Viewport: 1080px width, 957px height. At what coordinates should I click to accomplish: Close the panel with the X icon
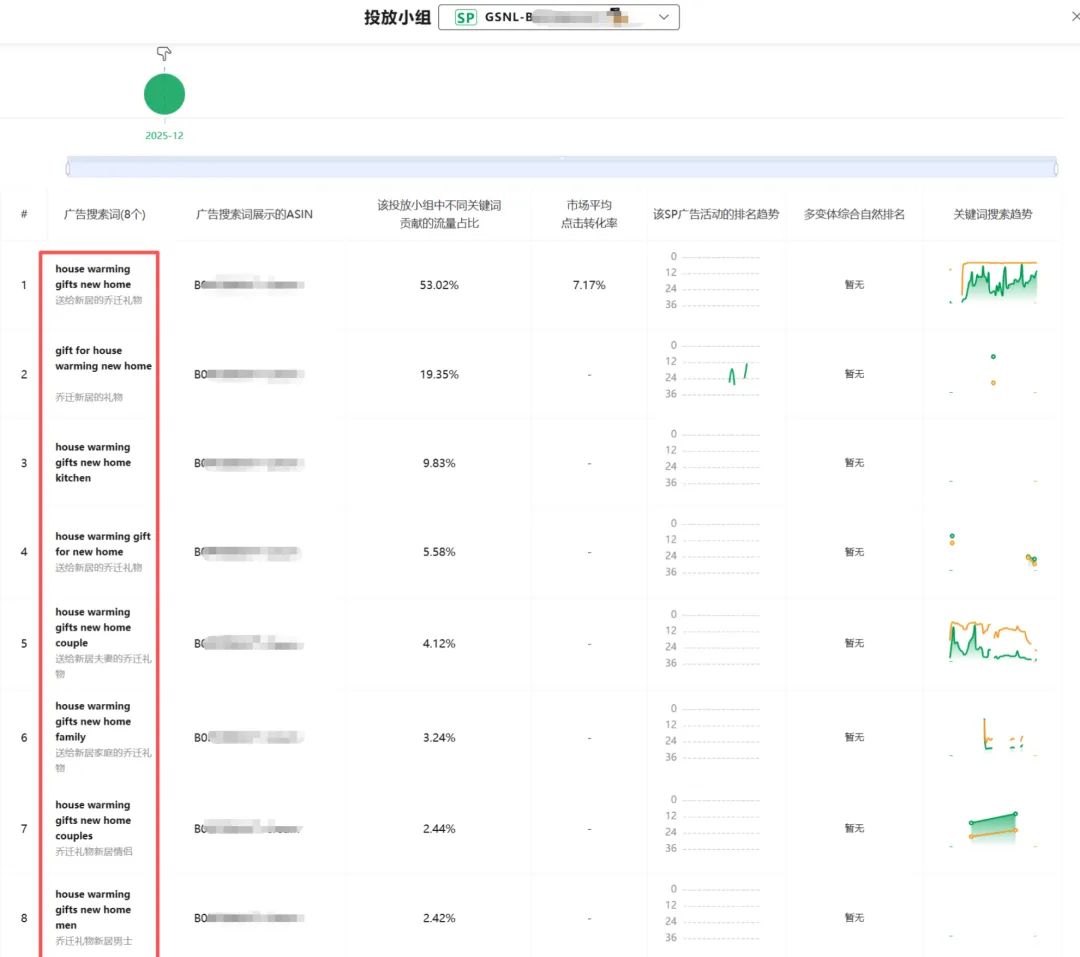tap(1074, 17)
